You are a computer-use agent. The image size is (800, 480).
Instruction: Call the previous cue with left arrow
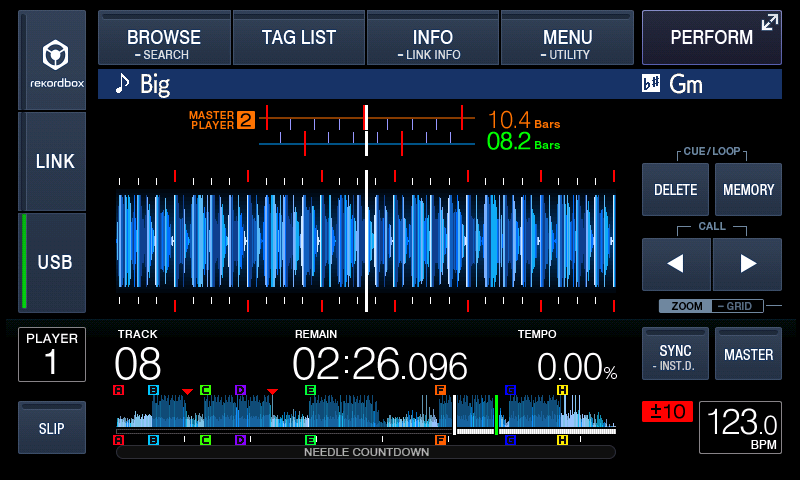676,264
